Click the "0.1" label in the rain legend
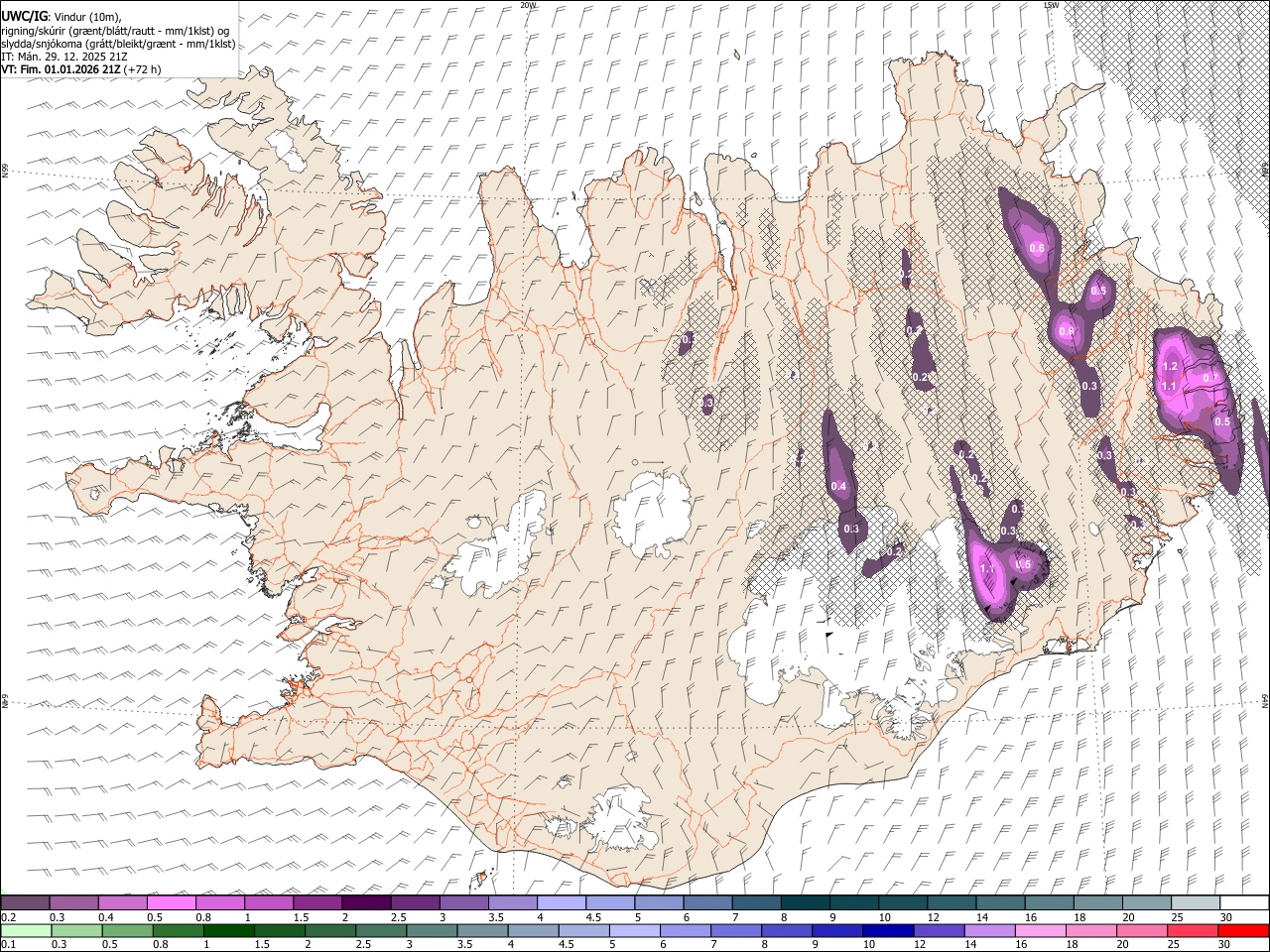The image size is (1270, 952). [x=7, y=944]
